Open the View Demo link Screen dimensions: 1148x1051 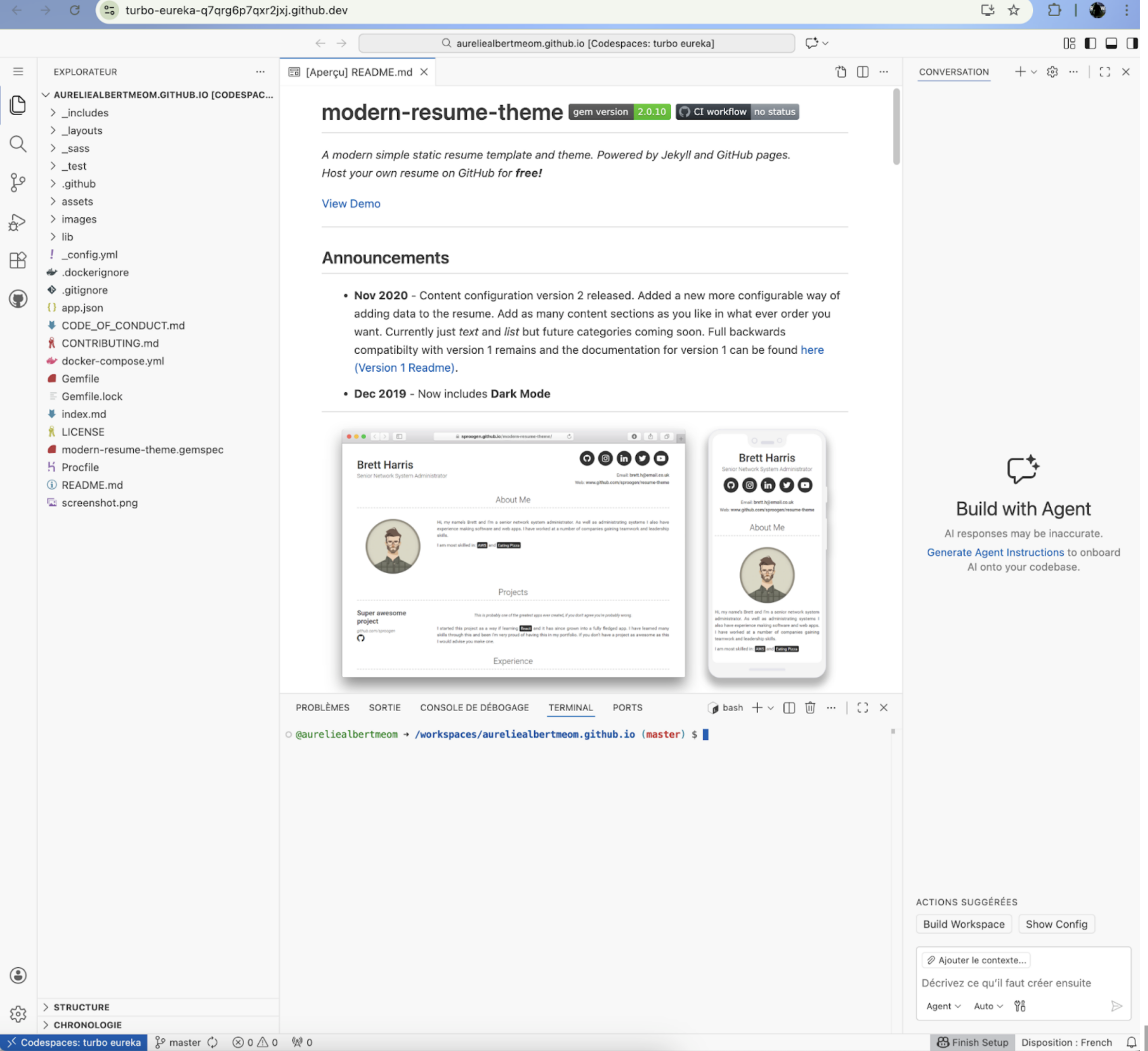tap(351, 204)
